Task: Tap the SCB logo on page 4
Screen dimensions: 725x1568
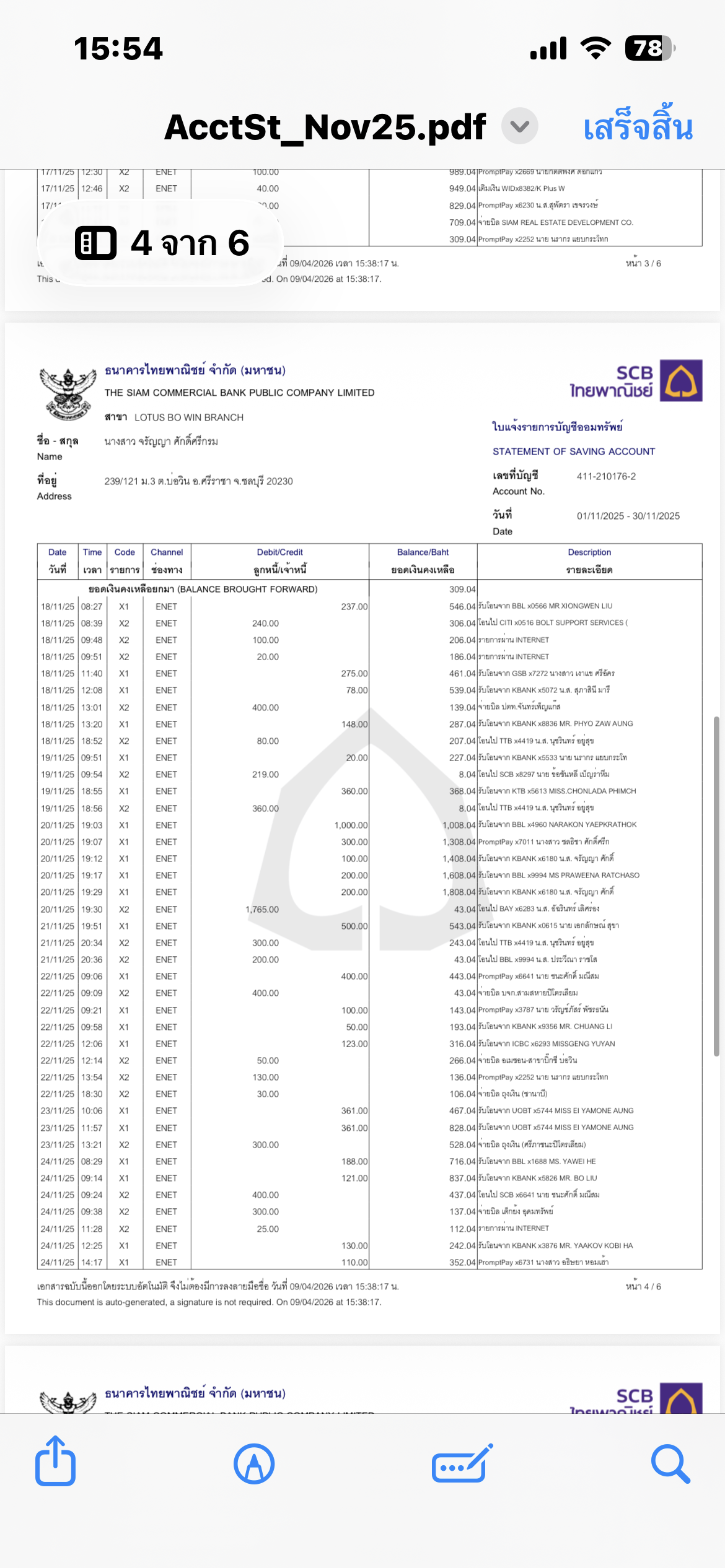Action: click(x=680, y=380)
